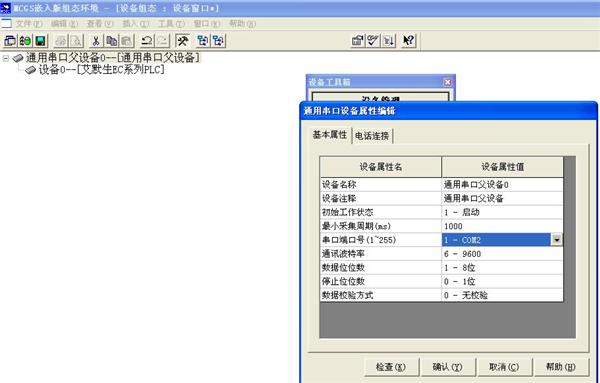
Task: Select data bits value 1 - 8位
Action: point(502,267)
